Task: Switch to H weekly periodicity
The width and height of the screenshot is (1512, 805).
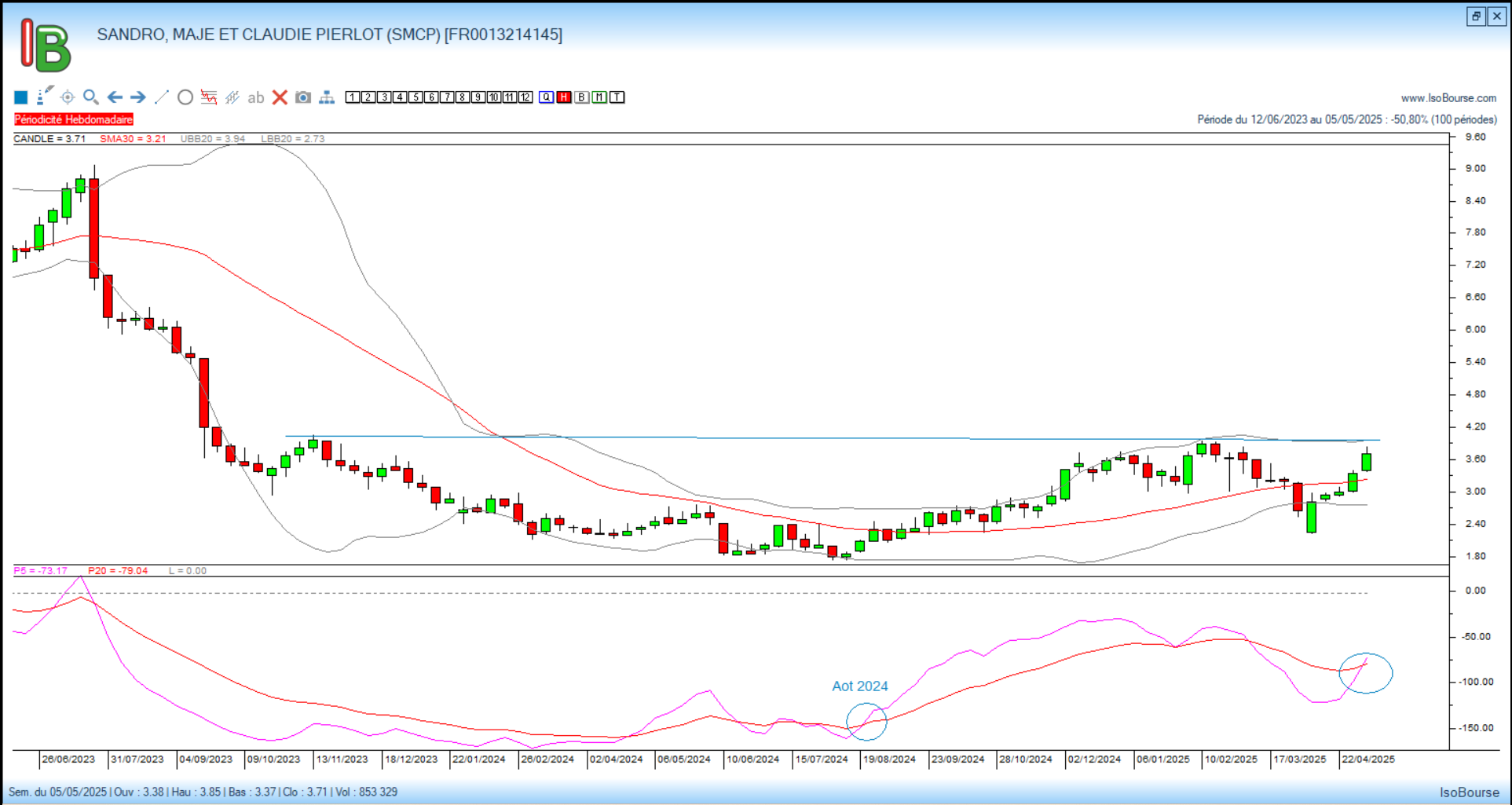Action: click(564, 97)
